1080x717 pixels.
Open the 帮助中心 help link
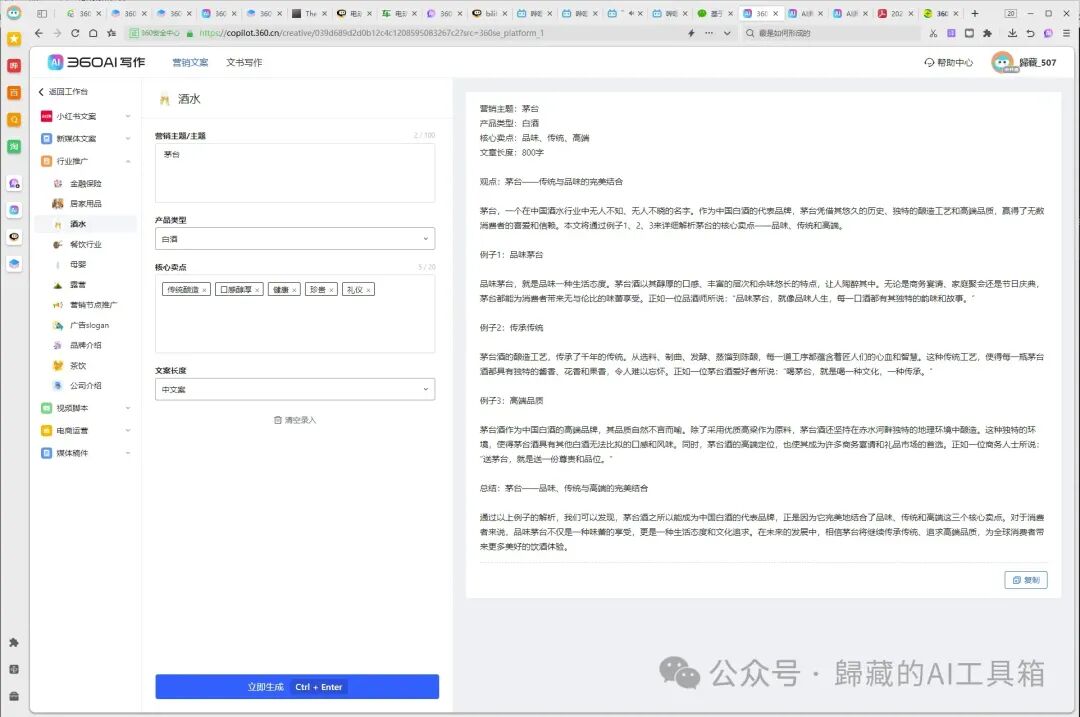coord(948,62)
